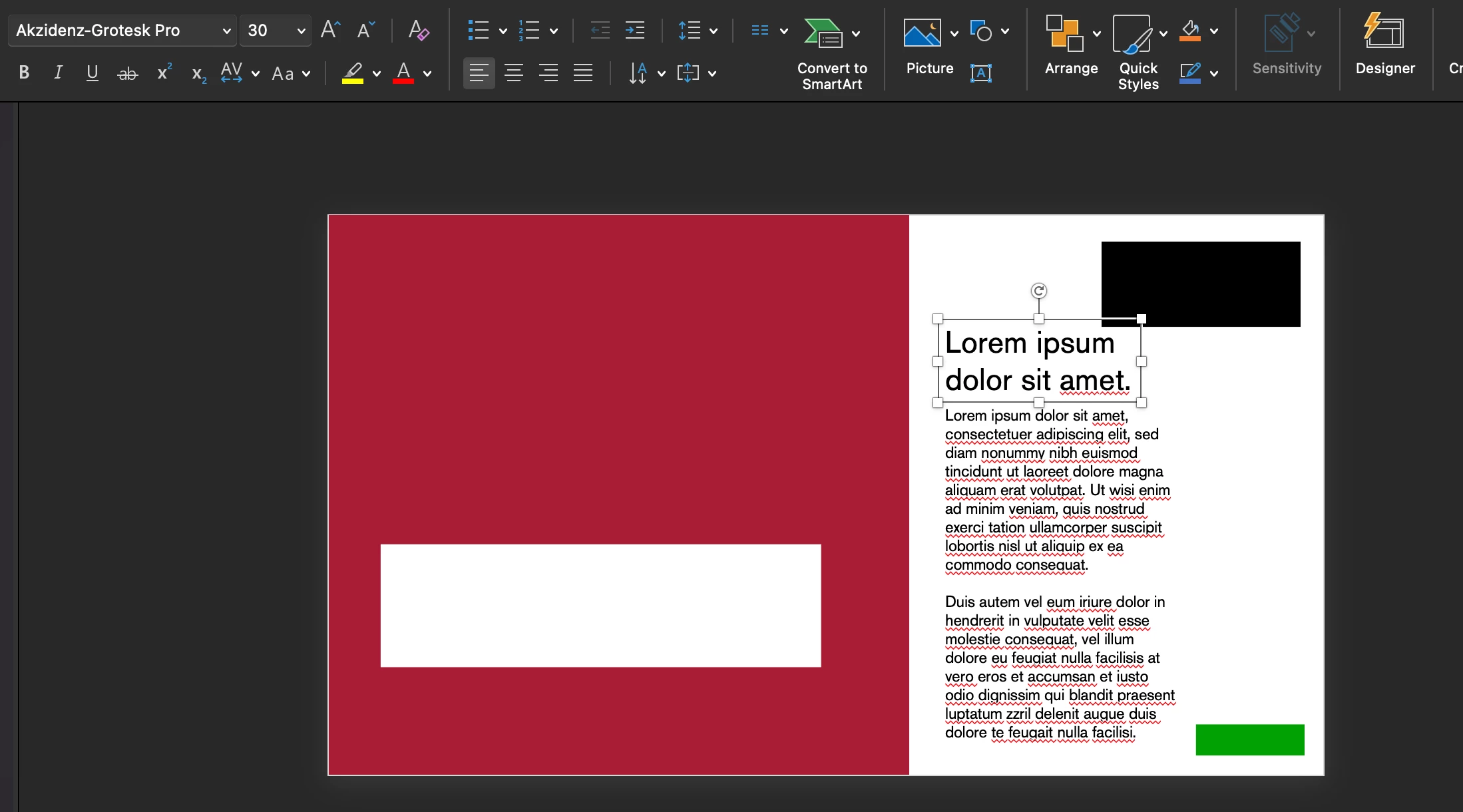Open the font name dropdown
This screenshot has width=1463, height=812.
pyautogui.click(x=226, y=31)
